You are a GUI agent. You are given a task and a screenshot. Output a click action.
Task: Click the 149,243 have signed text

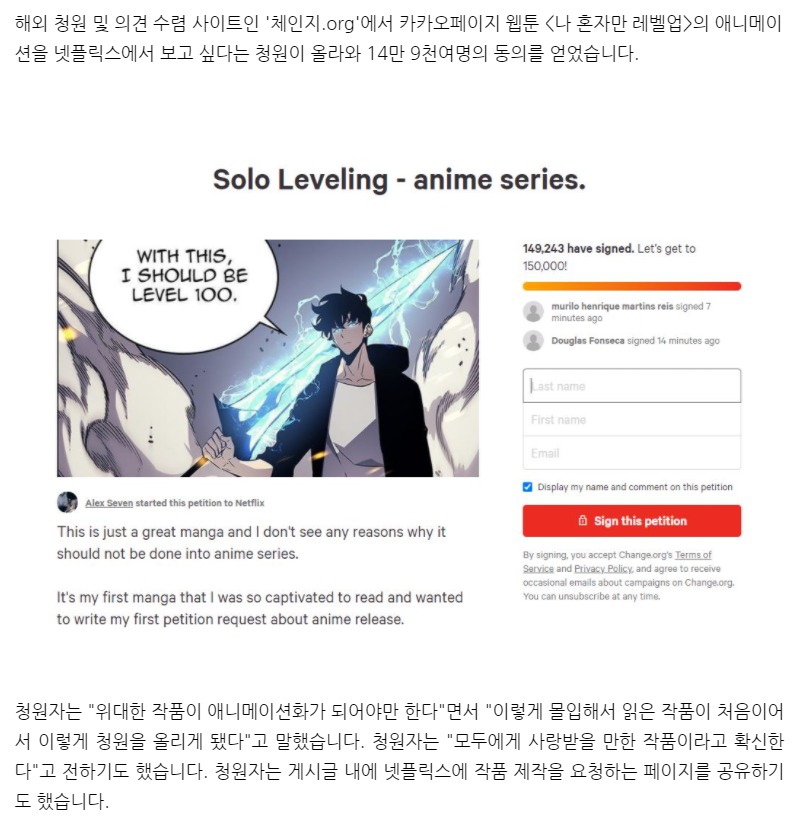(578, 249)
